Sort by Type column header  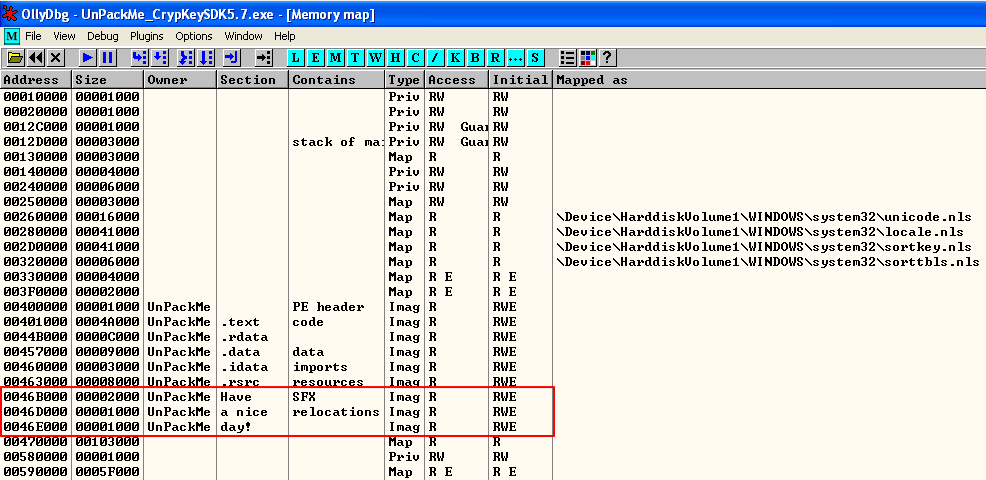click(x=406, y=80)
